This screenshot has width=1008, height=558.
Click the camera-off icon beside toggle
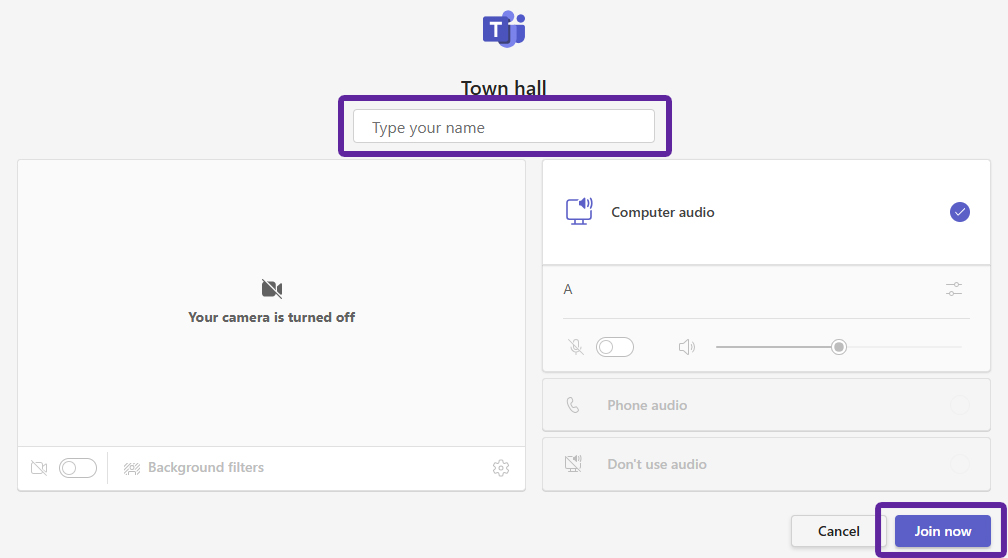pyautogui.click(x=39, y=468)
